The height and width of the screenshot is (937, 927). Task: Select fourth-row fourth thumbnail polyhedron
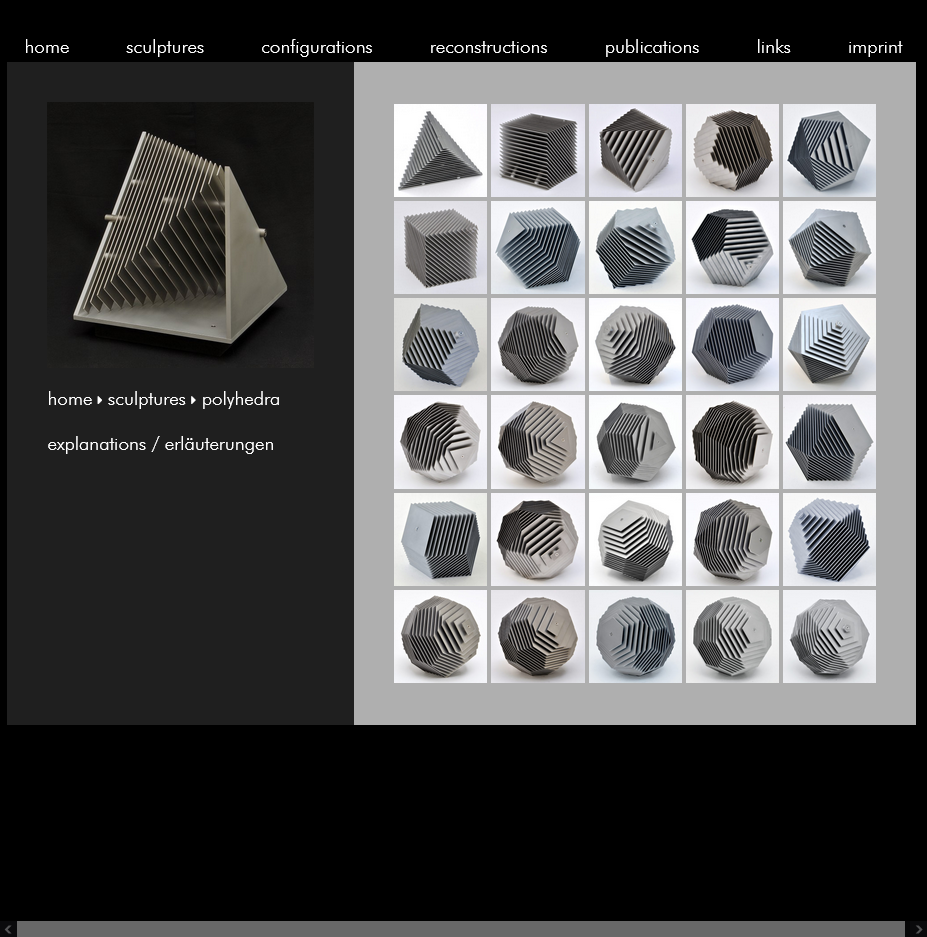click(x=732, y=442)
